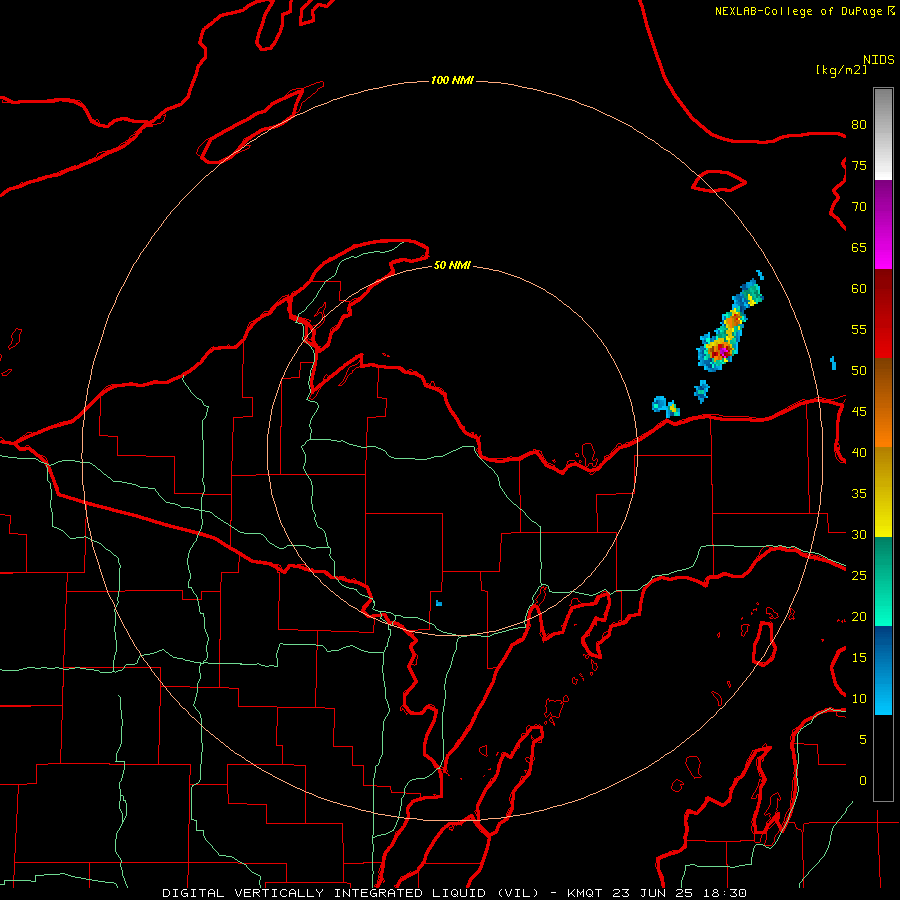Click the 75 value on color scale
Screen dimensions: 900x900
click(859, 166)
